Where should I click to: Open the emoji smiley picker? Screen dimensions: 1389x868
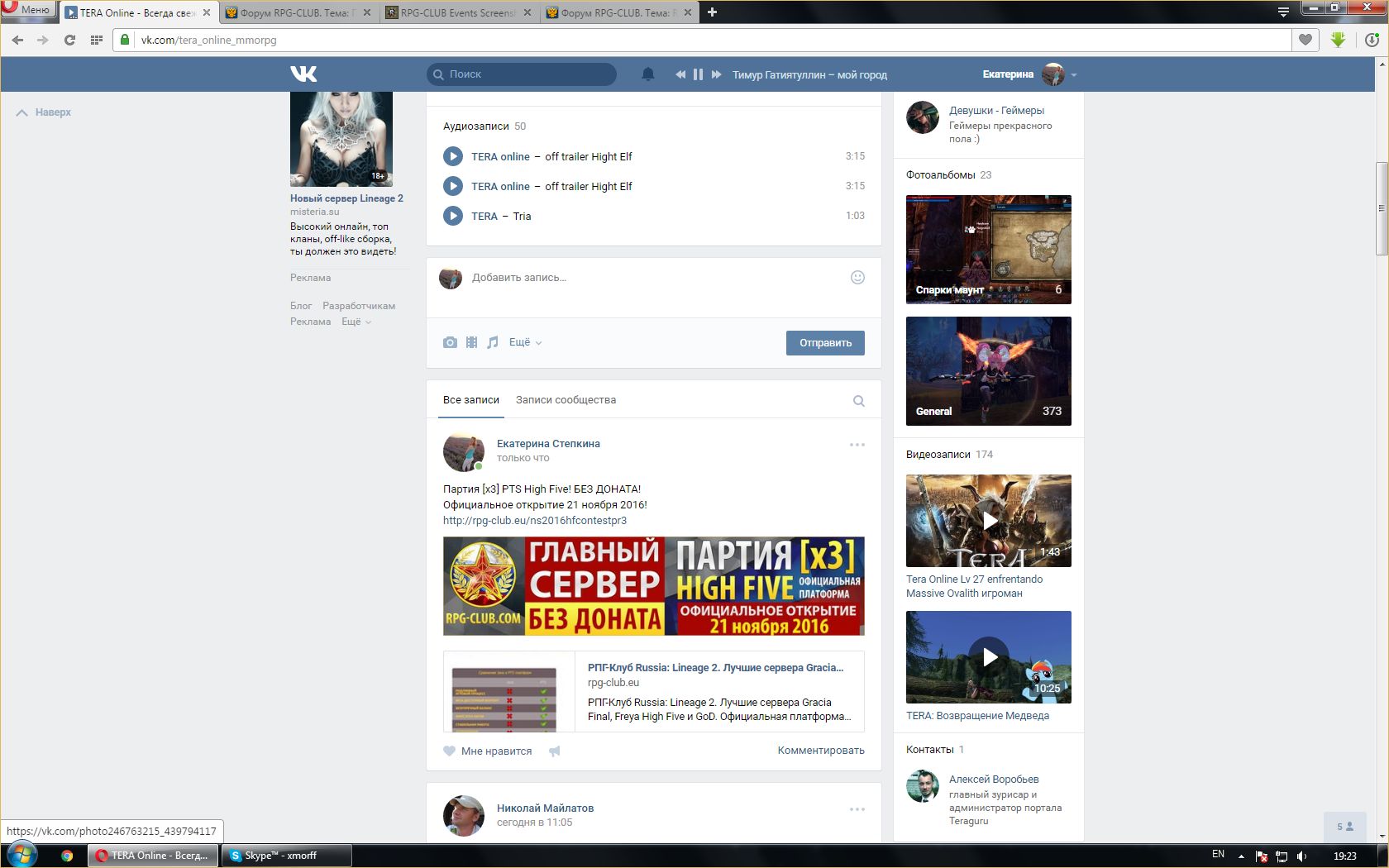coord(857,278)
